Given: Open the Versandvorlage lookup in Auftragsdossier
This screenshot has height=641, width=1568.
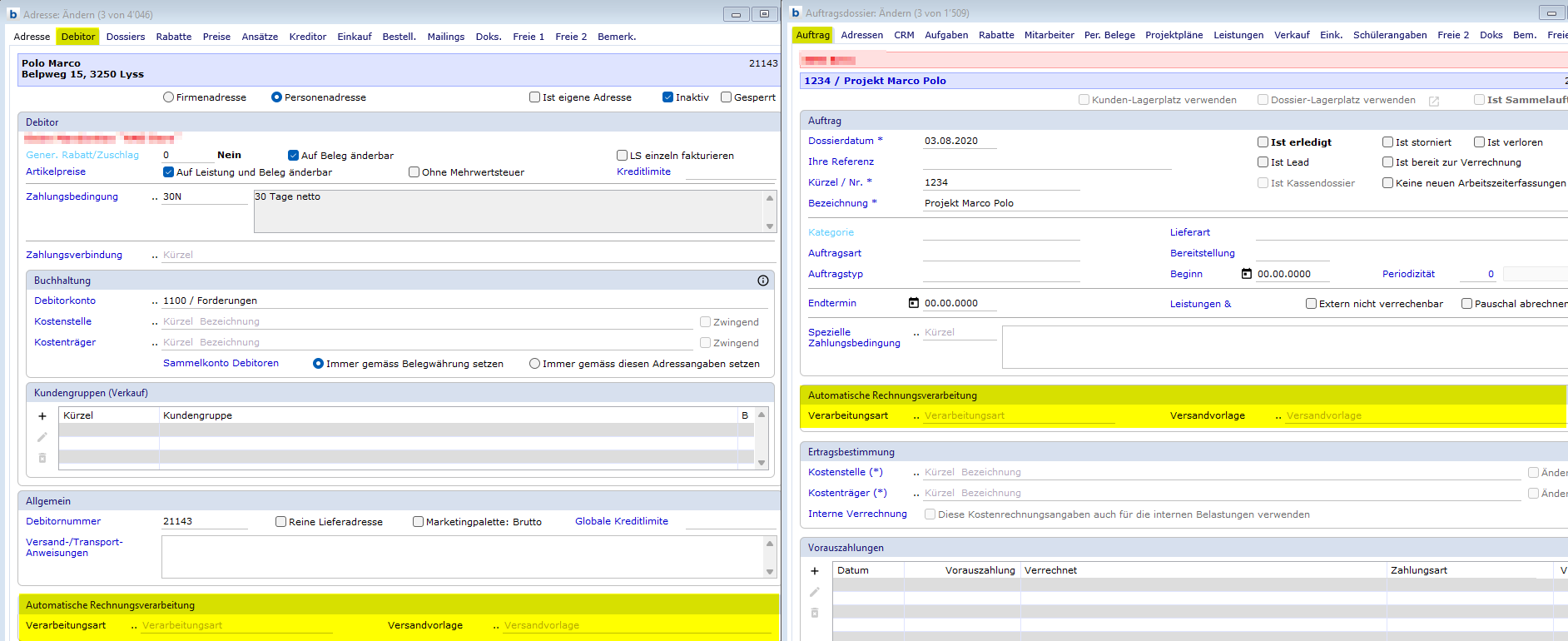Looking at the screenshot, I should [x=1278, y=416].
